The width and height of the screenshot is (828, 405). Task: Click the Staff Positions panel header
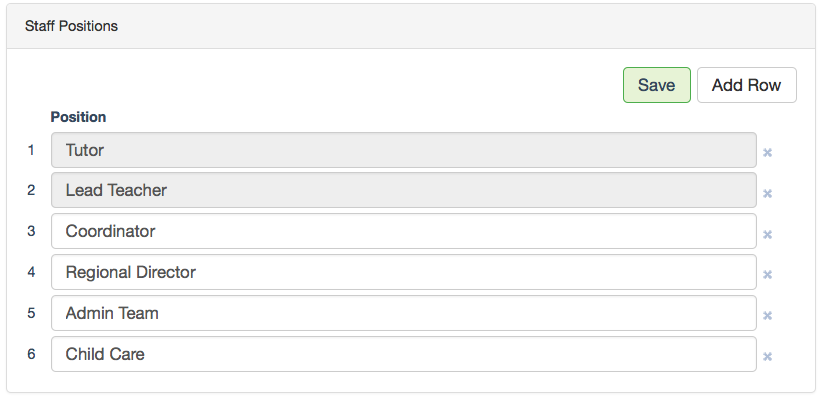click(x=71, y=26)
